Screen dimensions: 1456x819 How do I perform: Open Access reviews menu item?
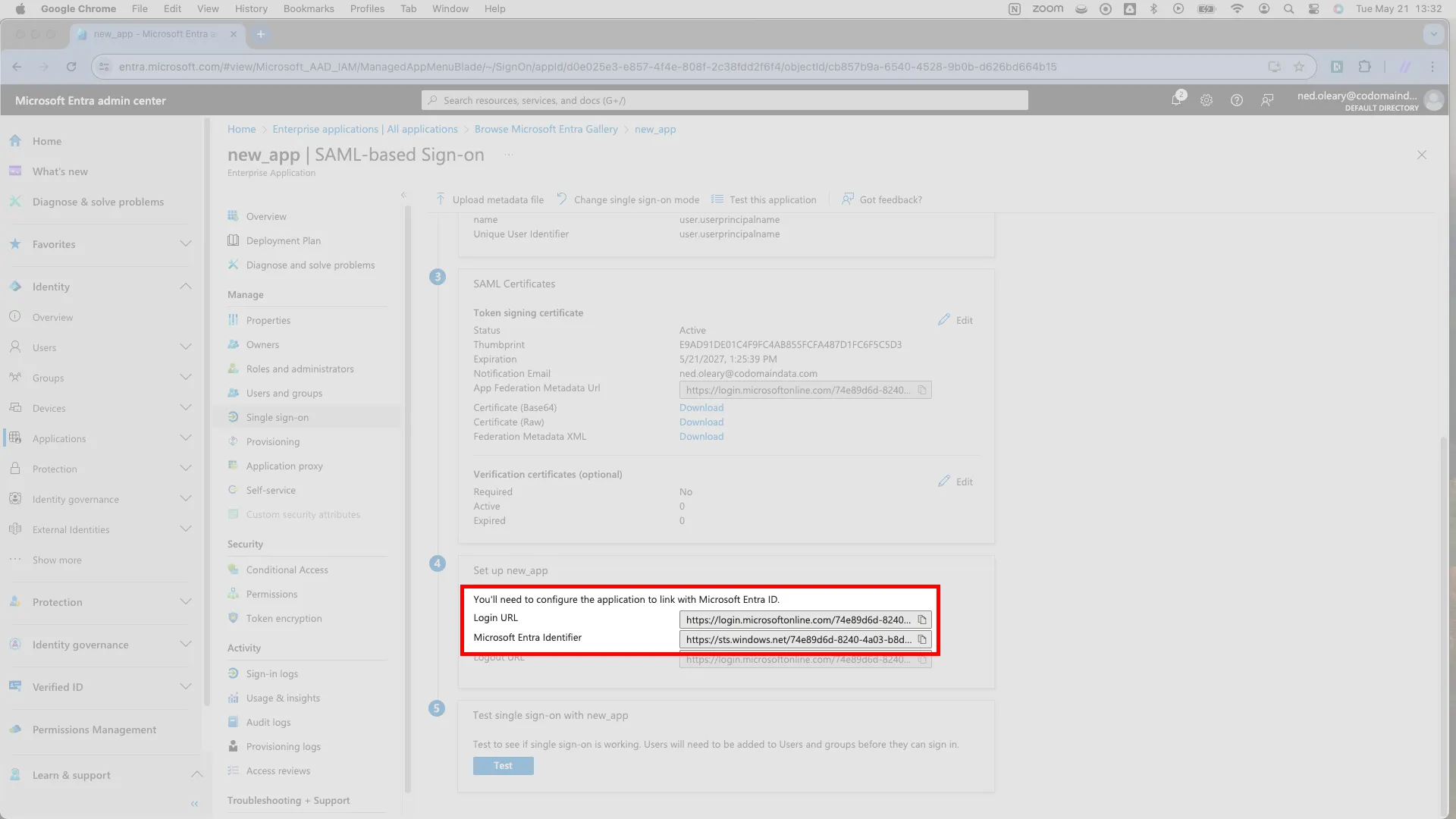coord(278,770)
